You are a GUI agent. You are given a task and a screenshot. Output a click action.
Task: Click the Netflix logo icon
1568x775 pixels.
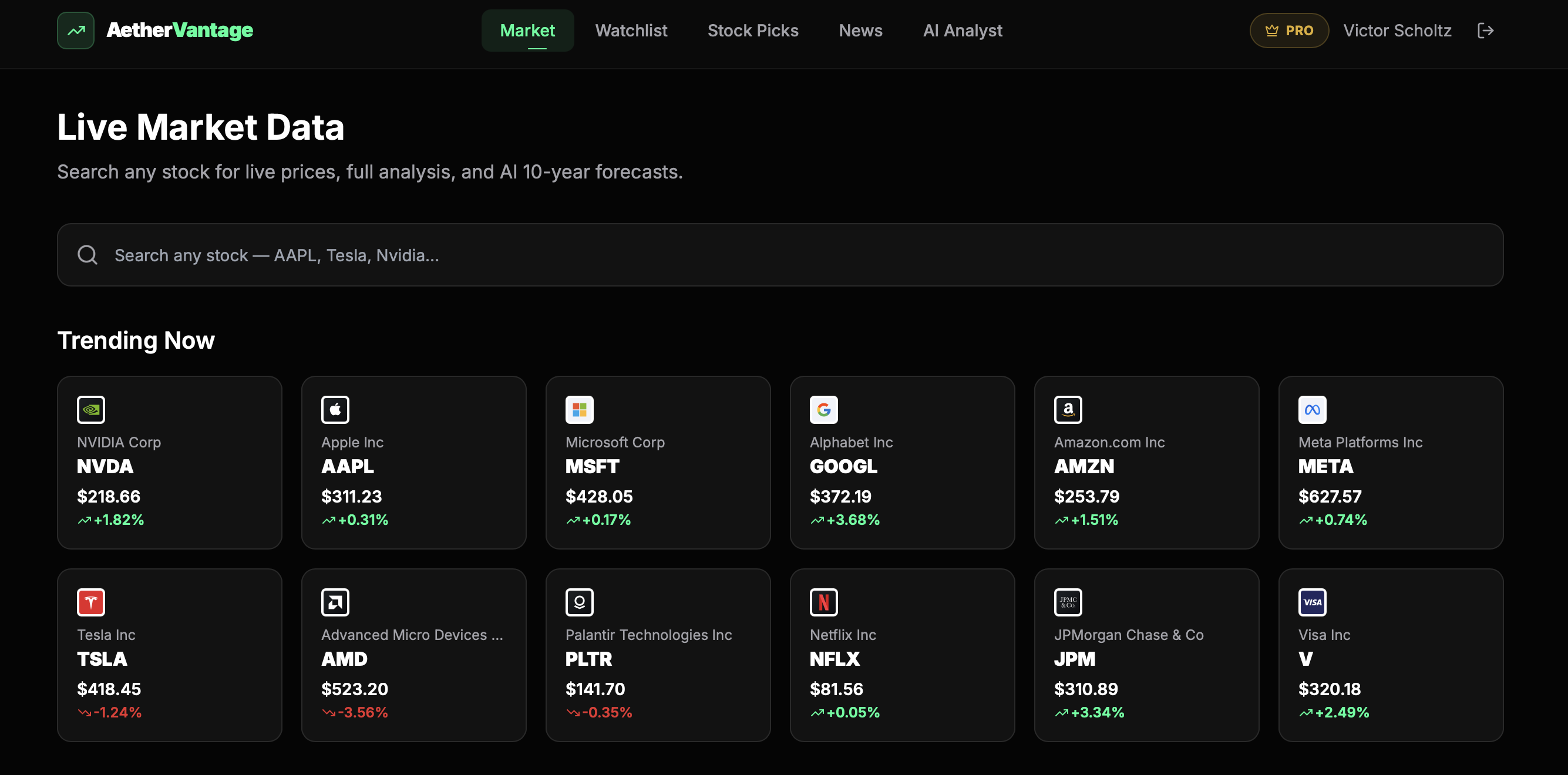[x=823, y=602]
